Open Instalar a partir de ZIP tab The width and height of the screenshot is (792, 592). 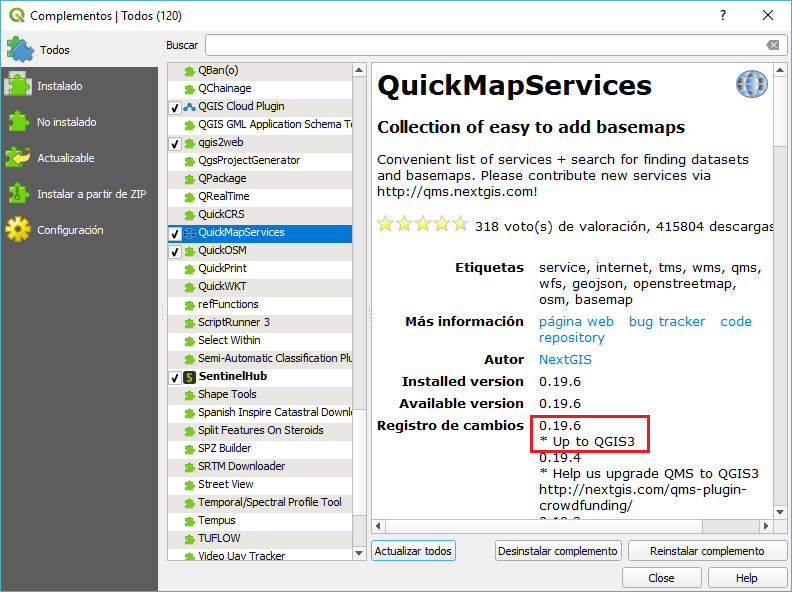click(79, 194)
